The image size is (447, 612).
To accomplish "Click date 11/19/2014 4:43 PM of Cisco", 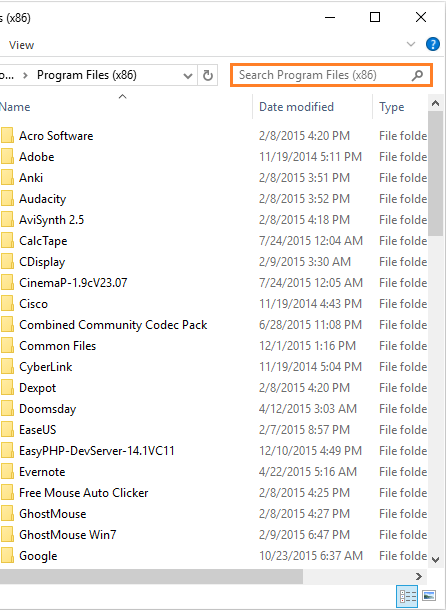I will [310, 304].
